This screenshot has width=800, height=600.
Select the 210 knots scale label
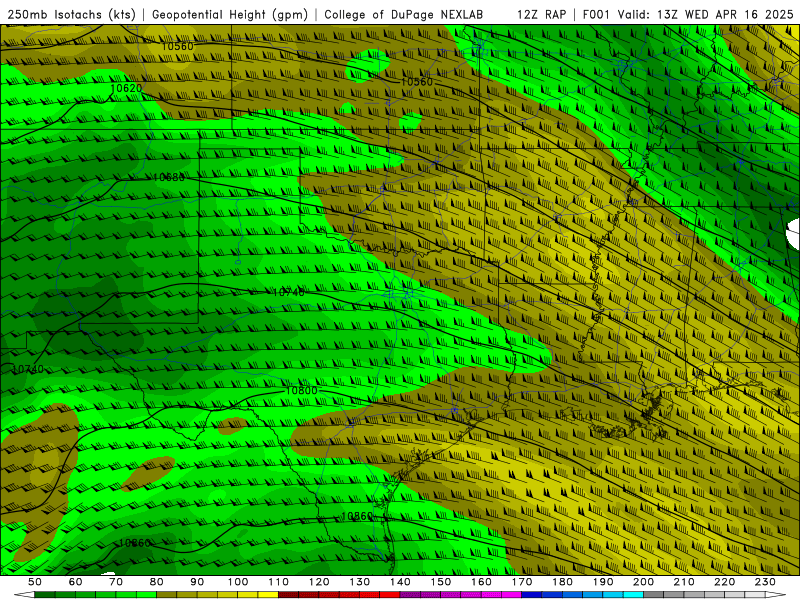[684, 582]
